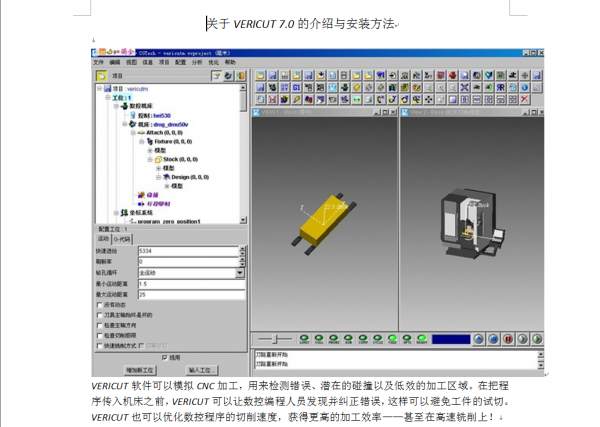Image resolution: width=600 pixels, height=427 pixels.
Task: Open the 视图 menu
Action: pyautogui.click(x=131, y=62)
